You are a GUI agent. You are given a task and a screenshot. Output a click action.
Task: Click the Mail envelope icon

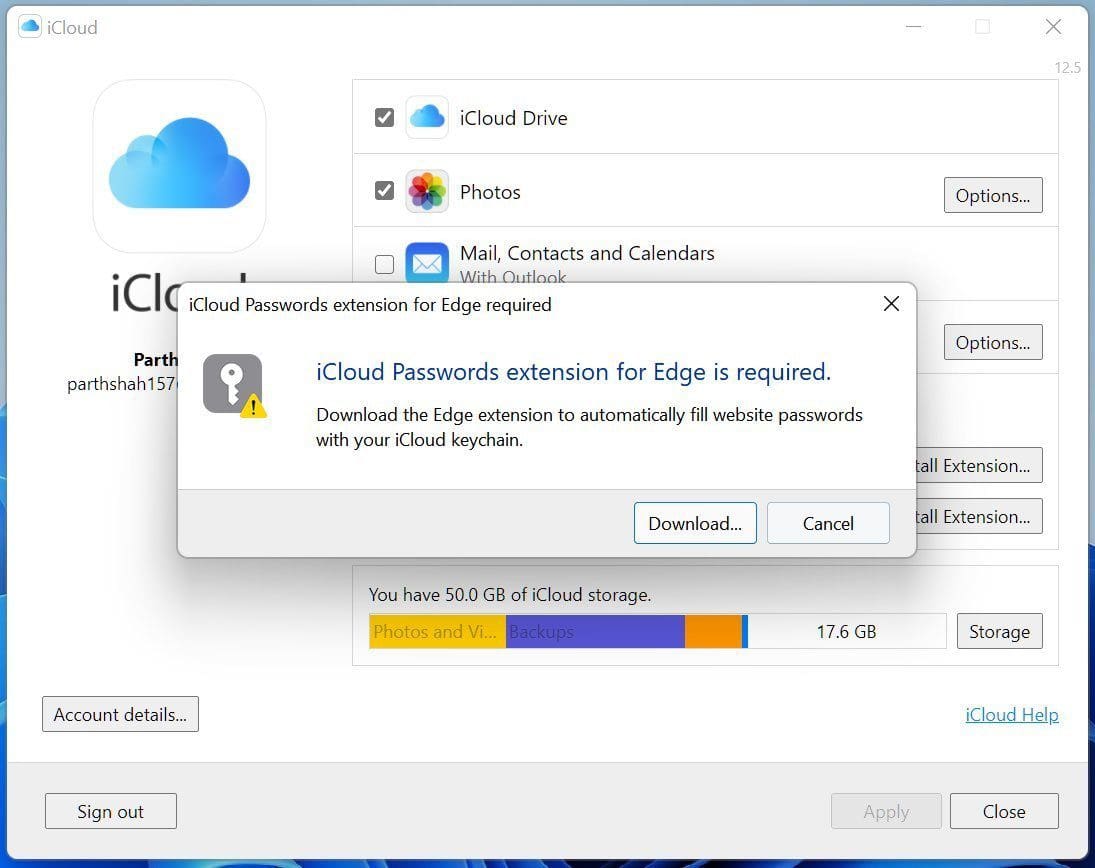tap(427, 263)
